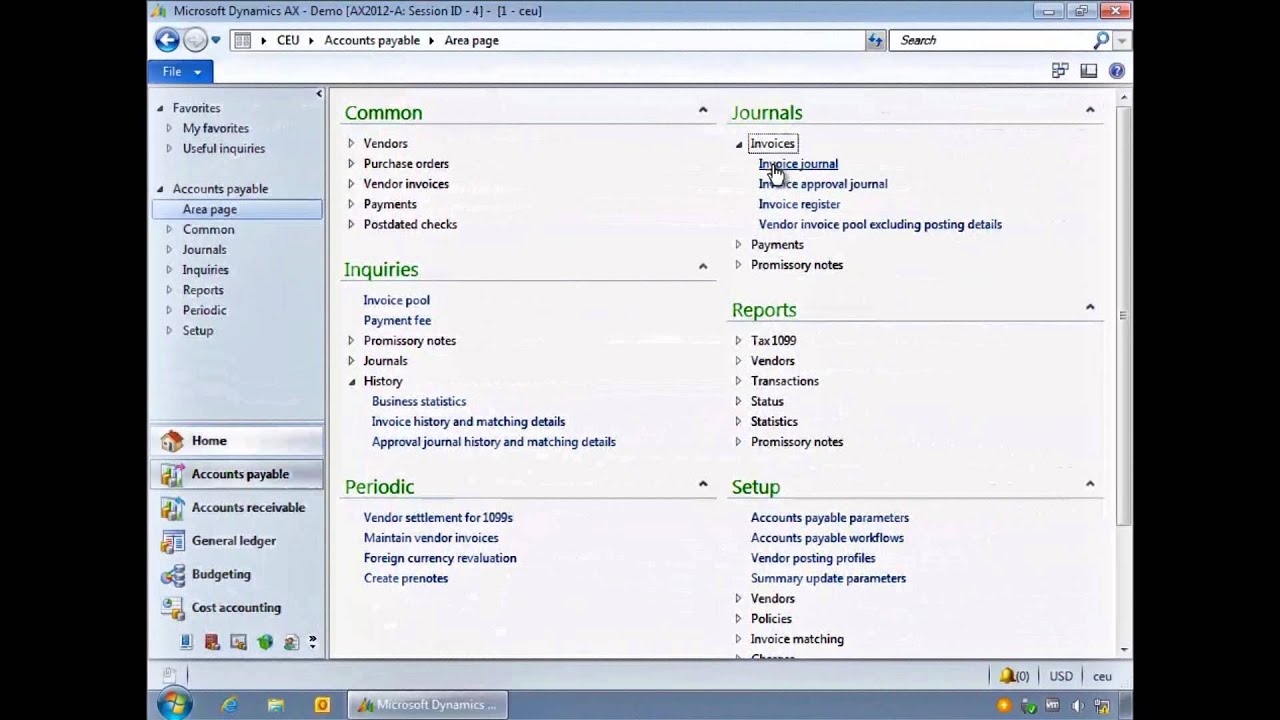Select My favorites in navigation pane
1280x720 pixels.
[215, 128]
